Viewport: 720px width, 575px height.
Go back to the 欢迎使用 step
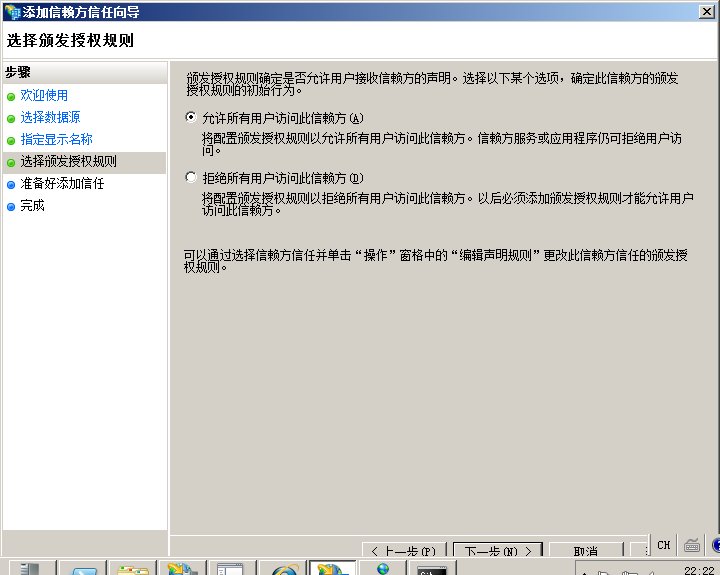tap(44, 95)
